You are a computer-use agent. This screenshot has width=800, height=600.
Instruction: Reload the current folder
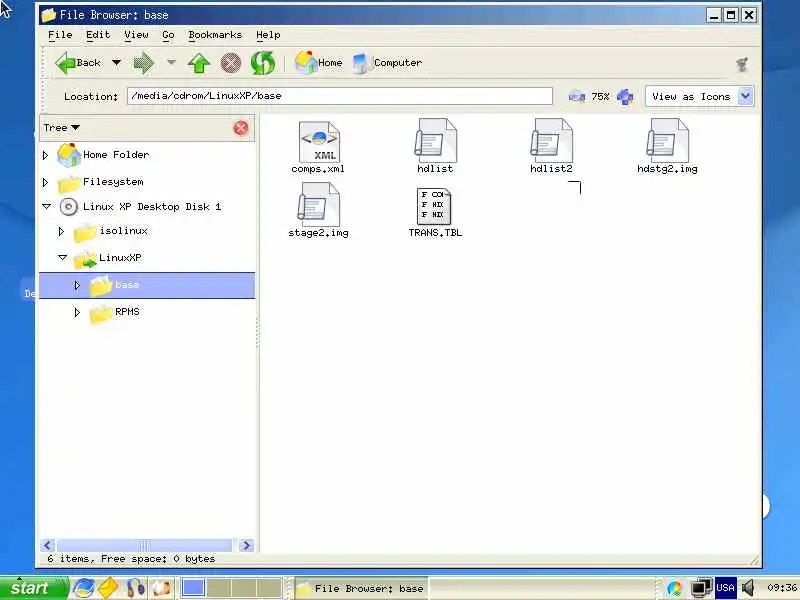click(263, 63)
